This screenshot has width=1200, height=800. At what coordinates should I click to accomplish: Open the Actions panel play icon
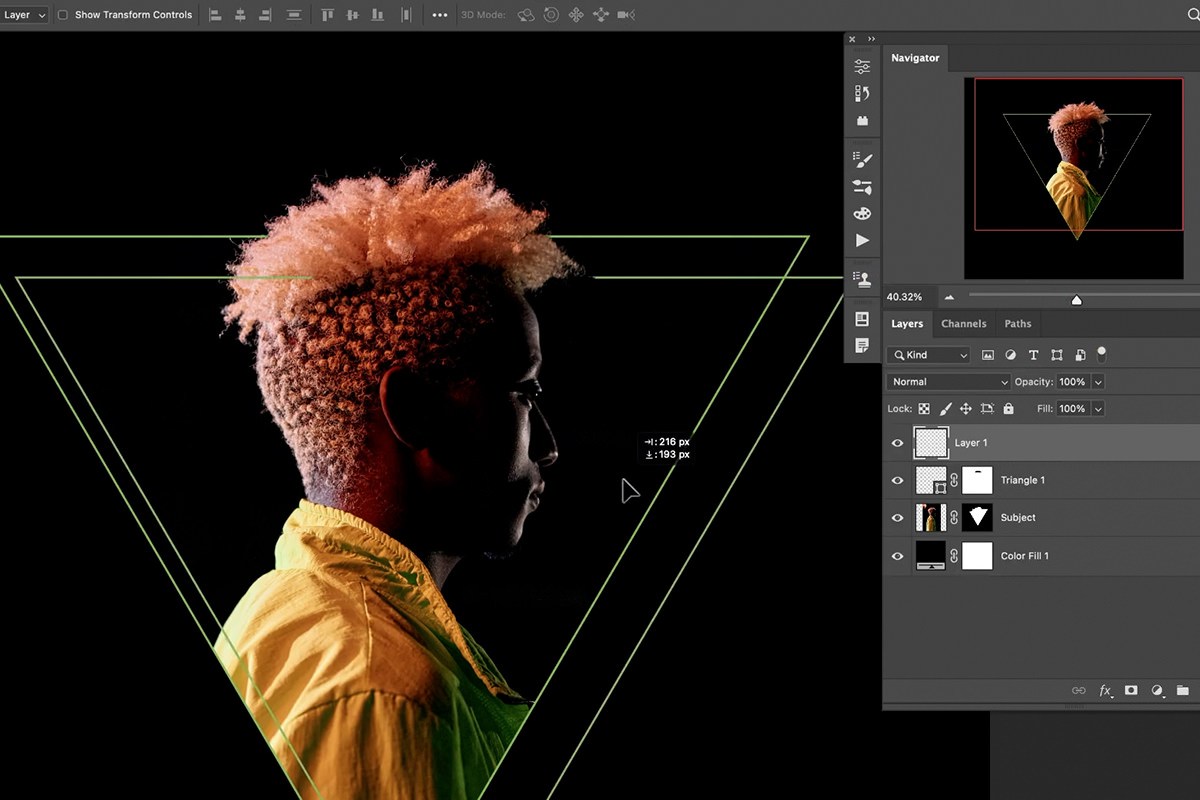click(x=862, y=240)
